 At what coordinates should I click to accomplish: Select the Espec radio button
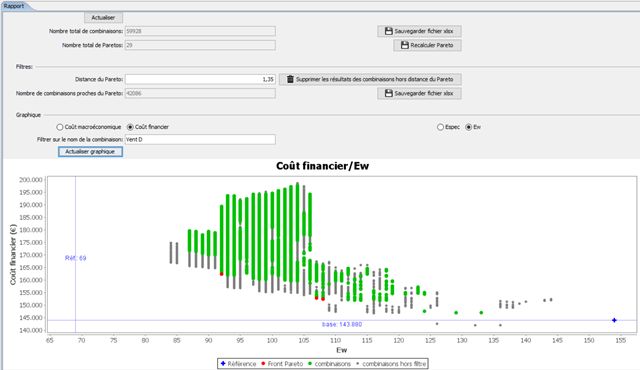click(x=440, y=127)
